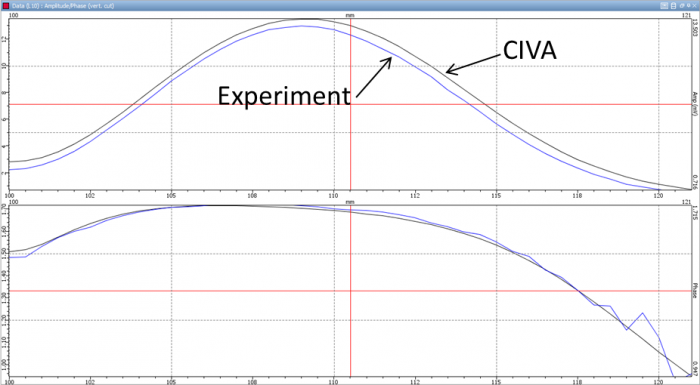The width and height of the screenshot is (700, 385).
Task: Click the 'CIVA' annotation label
Action: [x=529, y=50]
